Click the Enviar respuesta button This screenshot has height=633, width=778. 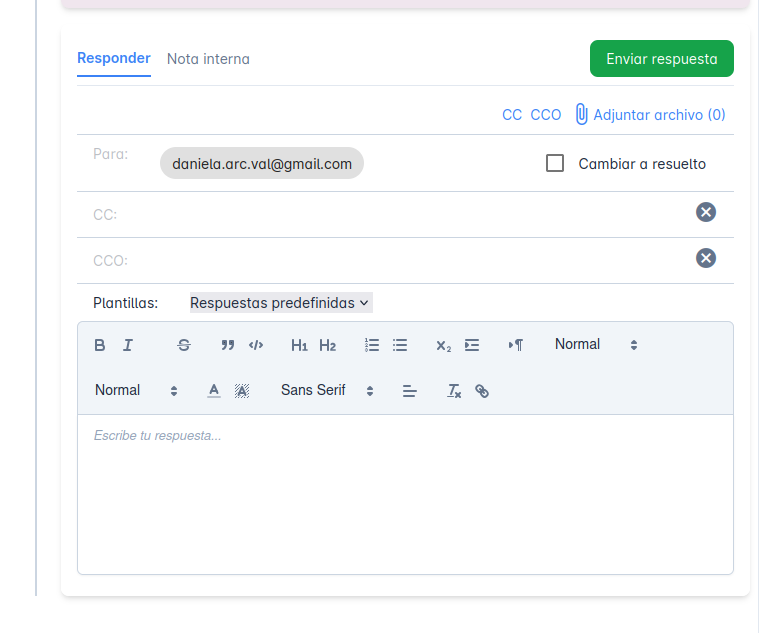(x=662, y=59)
